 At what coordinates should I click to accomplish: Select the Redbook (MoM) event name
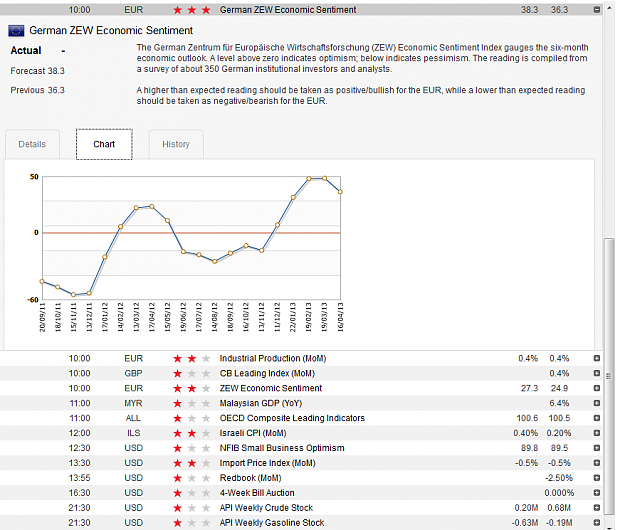tap(250, 478)
